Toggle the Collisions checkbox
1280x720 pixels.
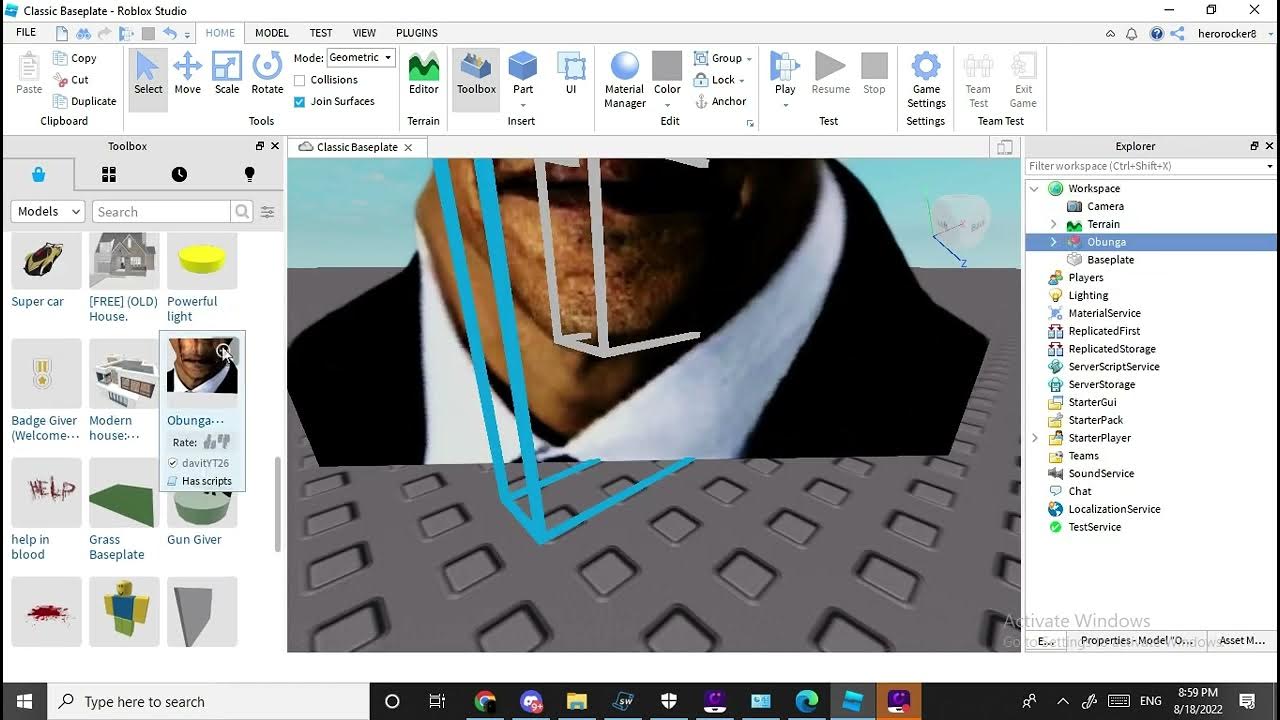point(300,80)
